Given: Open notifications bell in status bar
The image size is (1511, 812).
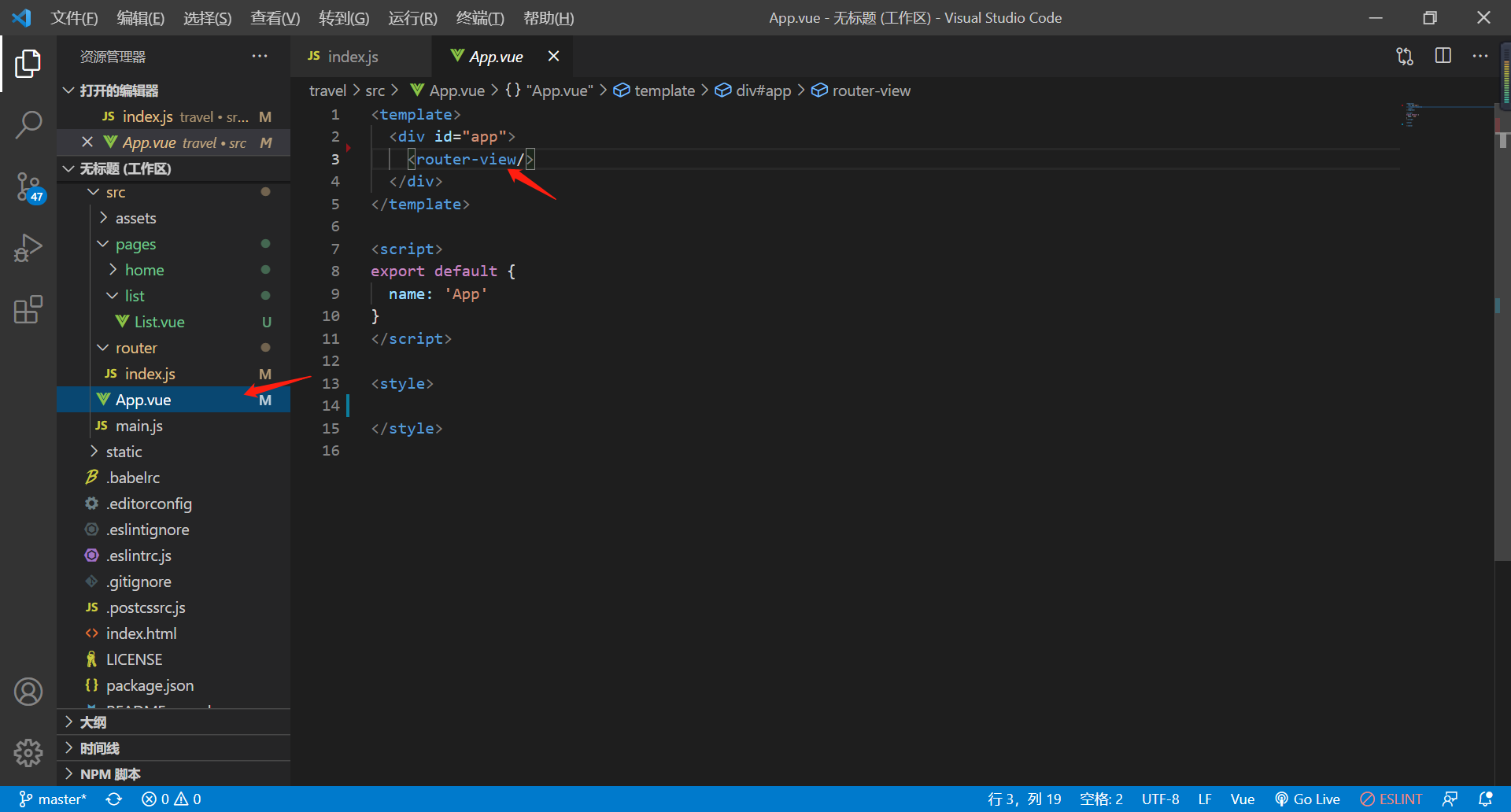Looking at the screenshot, I should [1485, 799].
